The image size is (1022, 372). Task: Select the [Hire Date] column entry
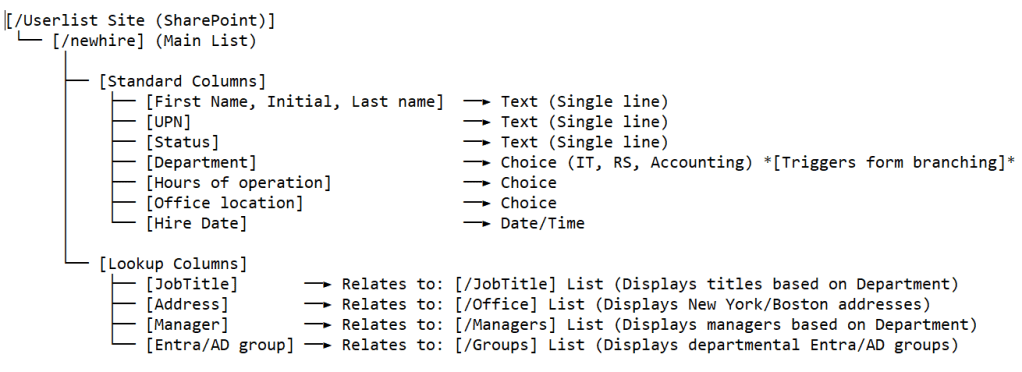(x=196, y=223)
